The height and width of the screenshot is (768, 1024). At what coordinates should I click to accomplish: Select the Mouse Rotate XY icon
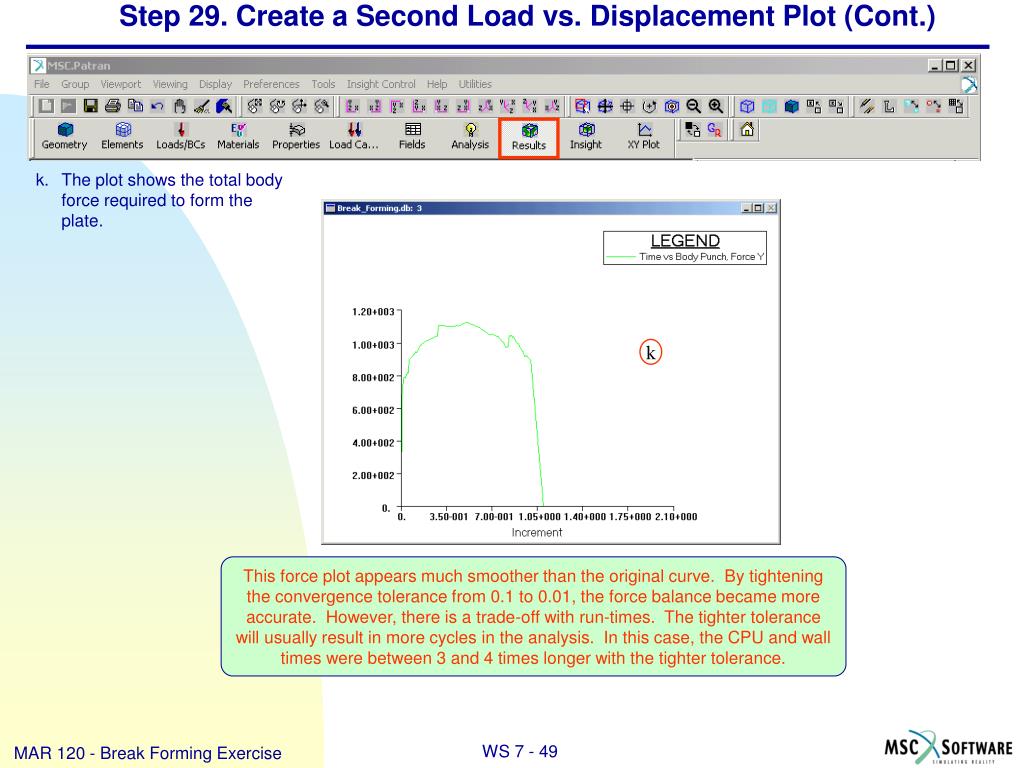click(x=255, y=106)
